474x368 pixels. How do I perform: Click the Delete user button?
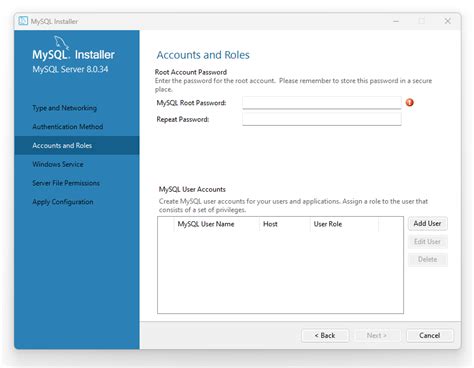427,259
